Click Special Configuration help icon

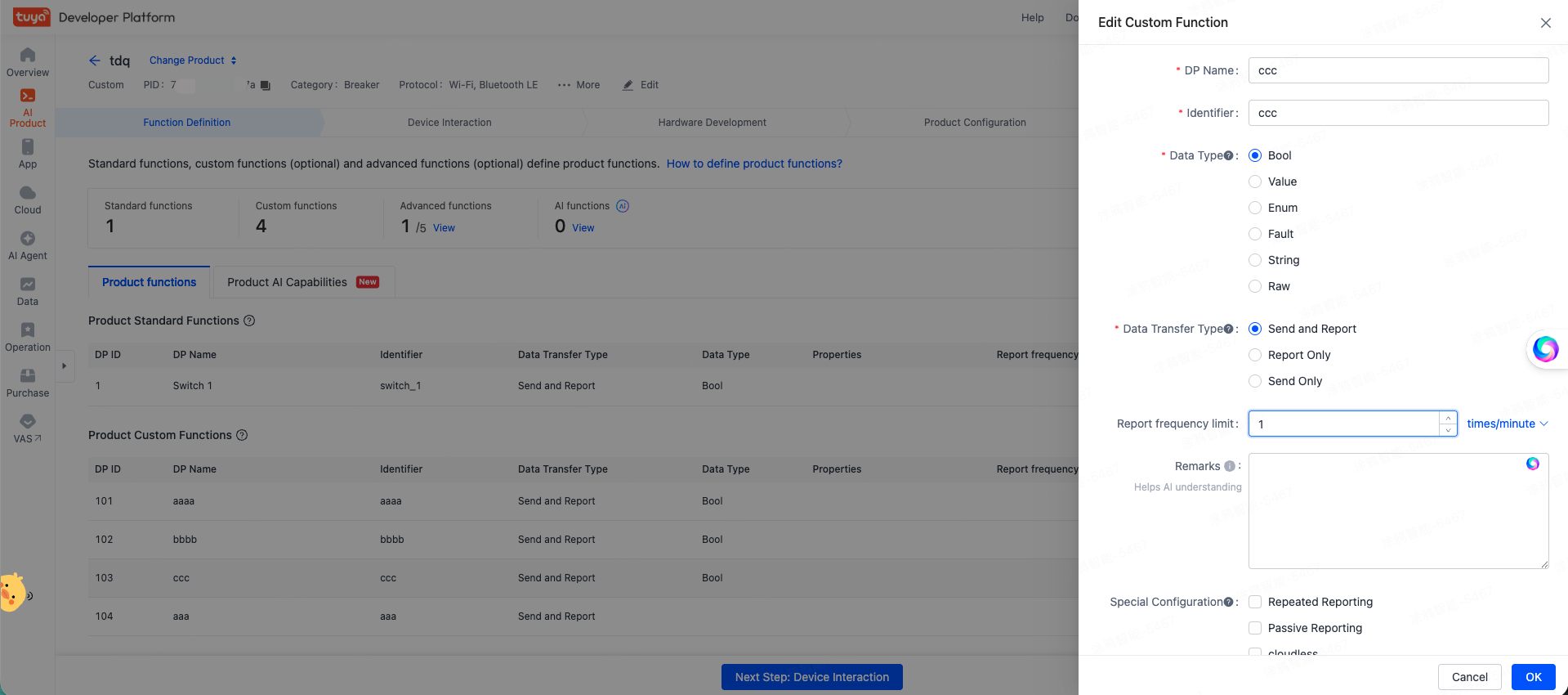(x=1229, y=602)
